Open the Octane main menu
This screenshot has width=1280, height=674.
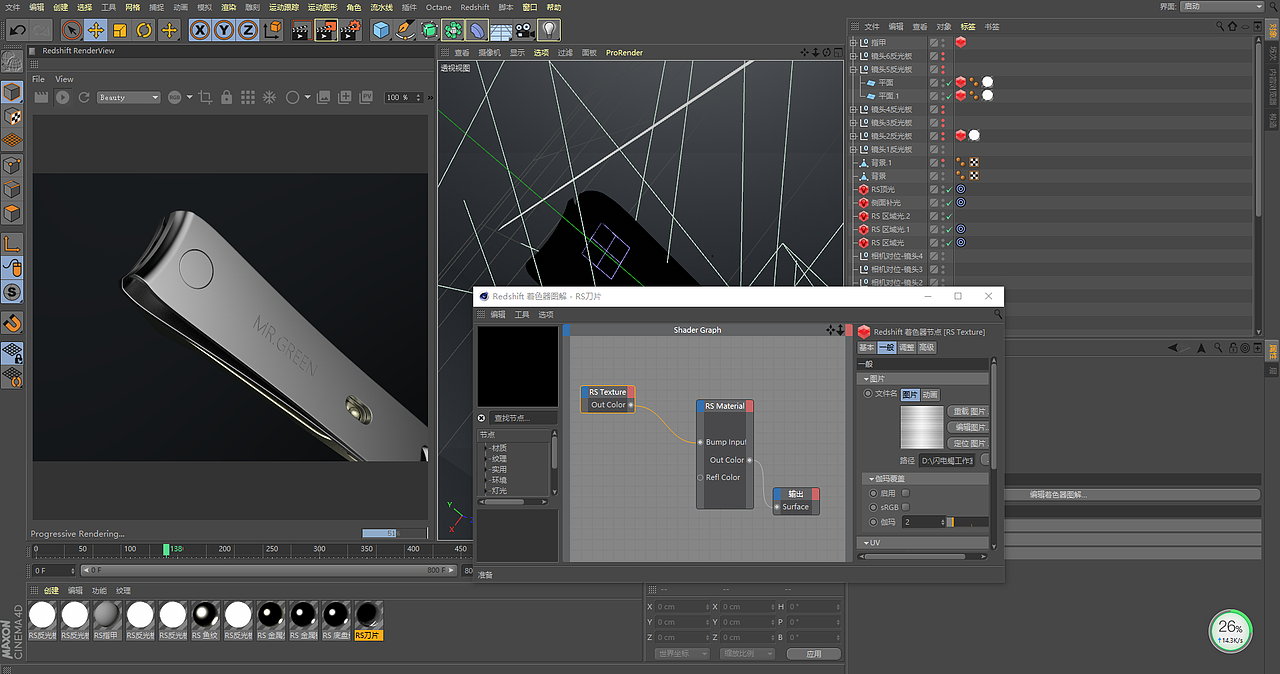(x=438, y=7)
